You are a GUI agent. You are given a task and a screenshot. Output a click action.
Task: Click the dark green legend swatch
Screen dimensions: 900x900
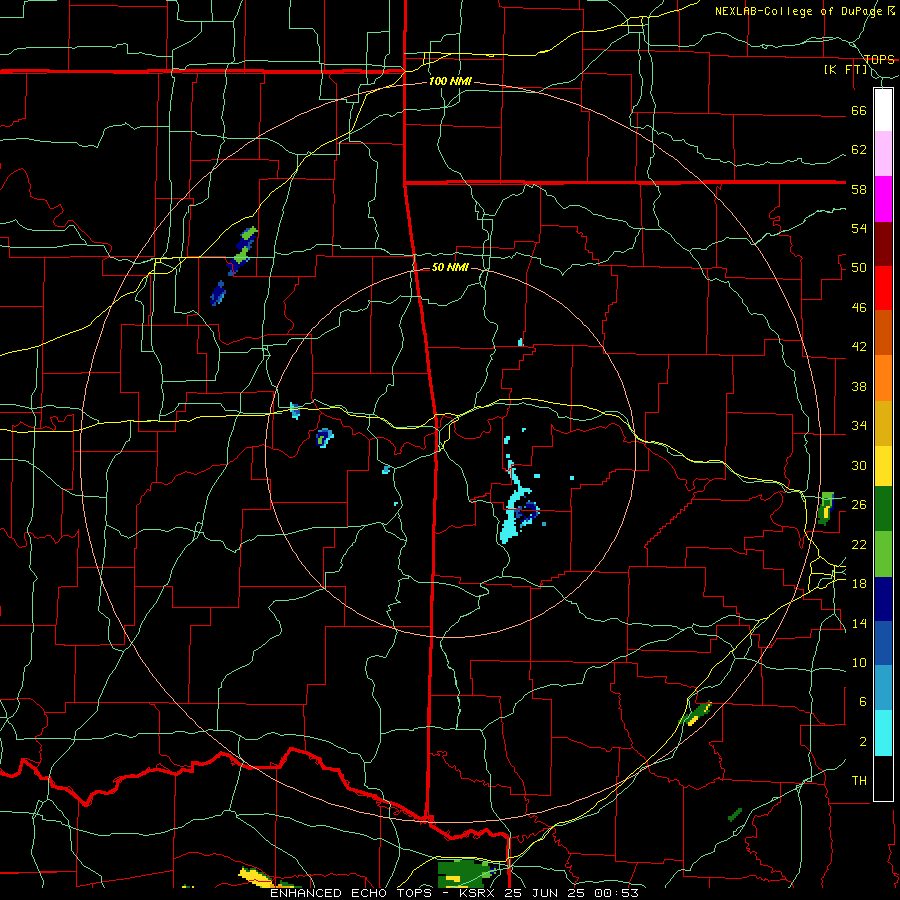coord(883,509)
